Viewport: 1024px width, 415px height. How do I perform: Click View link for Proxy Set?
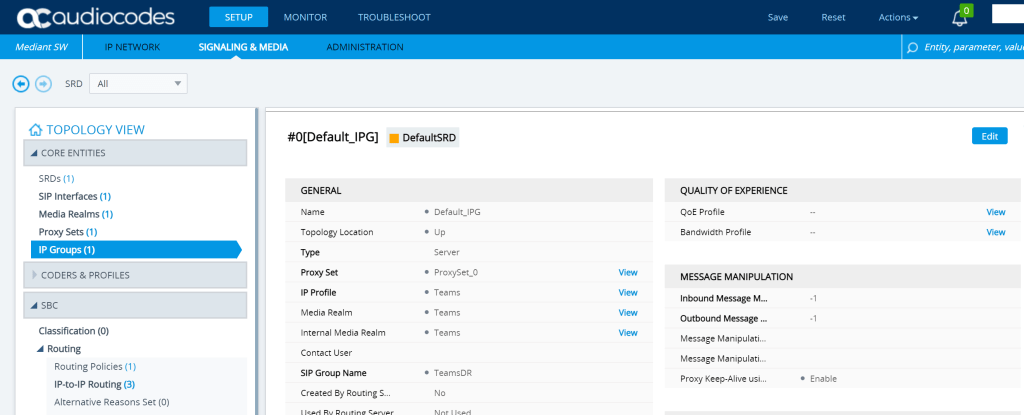[x=627, y=272]
